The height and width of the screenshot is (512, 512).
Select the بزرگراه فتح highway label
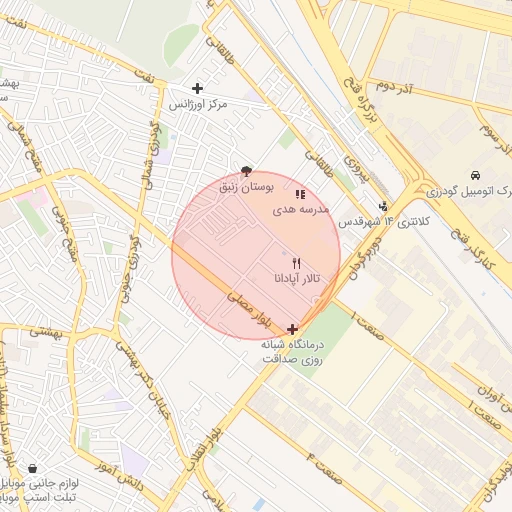pos(361,101)
